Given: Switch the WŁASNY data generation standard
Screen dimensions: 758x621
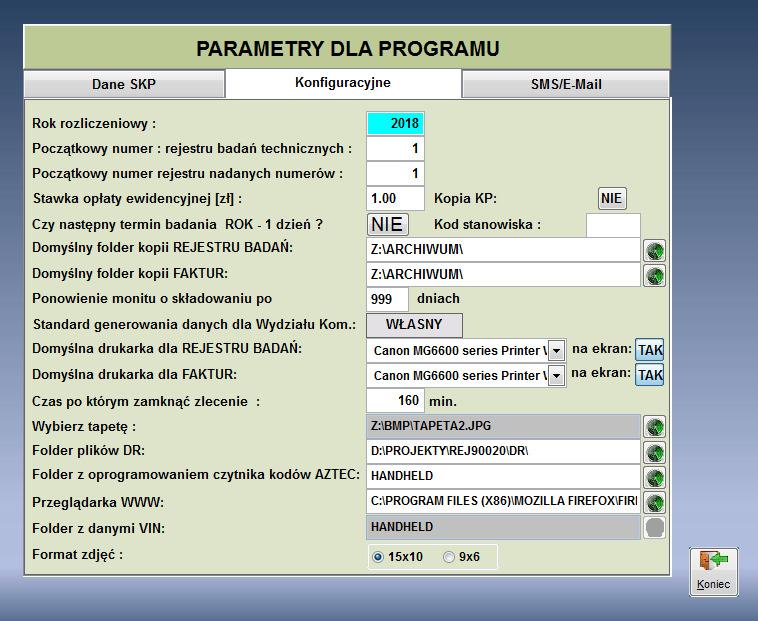Looking at the screenshot, I should click(x=414, y=325).
